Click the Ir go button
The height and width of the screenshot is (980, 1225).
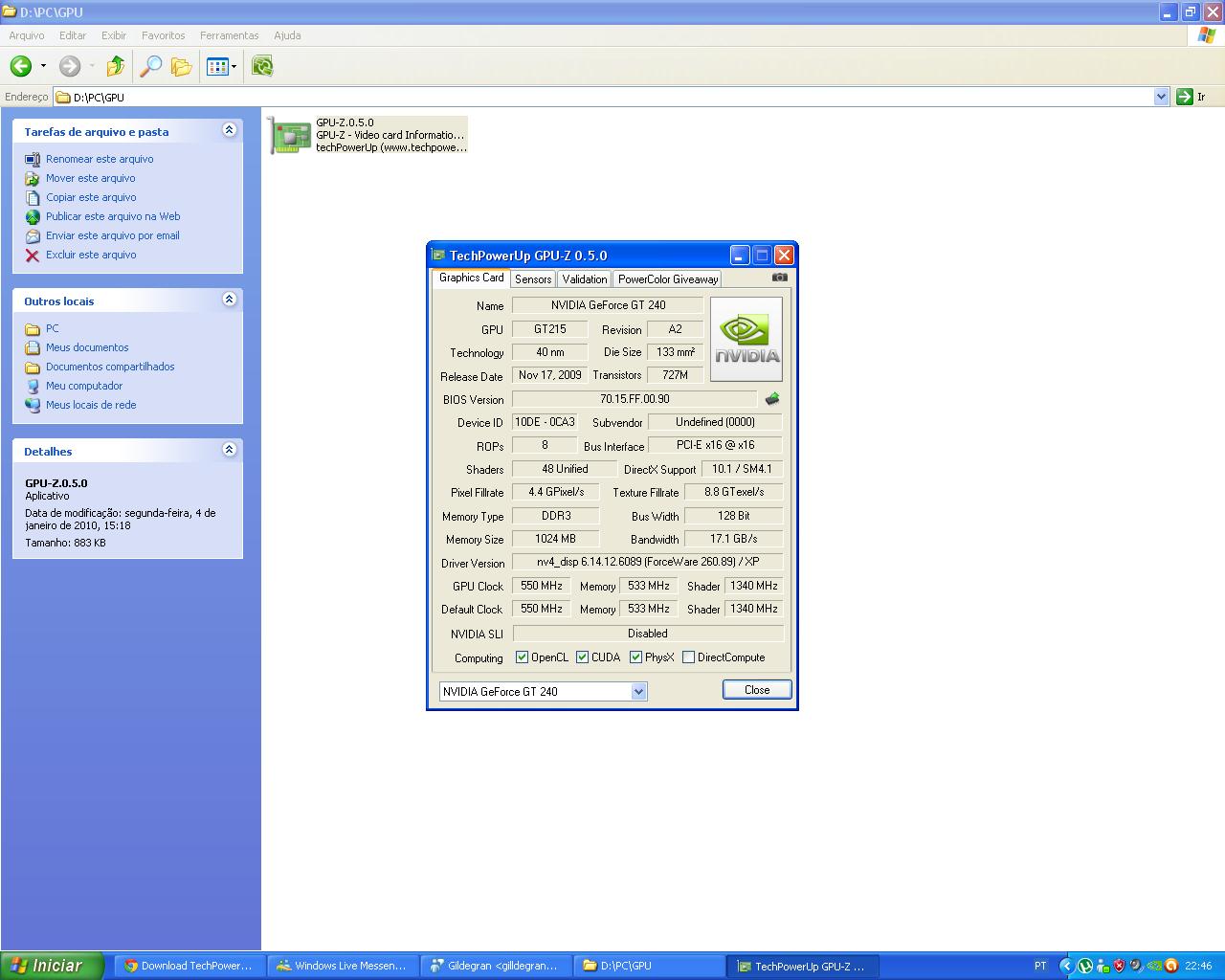point(1192,97)
